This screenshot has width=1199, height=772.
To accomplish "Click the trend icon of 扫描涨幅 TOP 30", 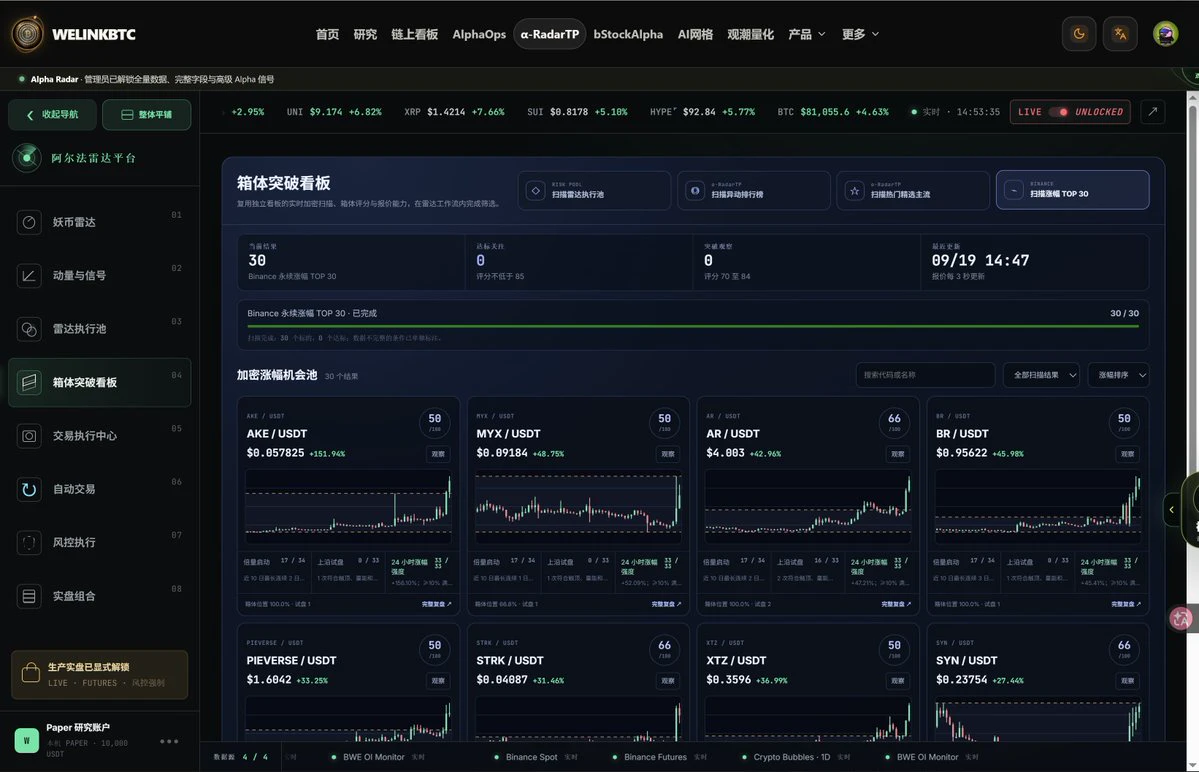I will coord(1014,190).
